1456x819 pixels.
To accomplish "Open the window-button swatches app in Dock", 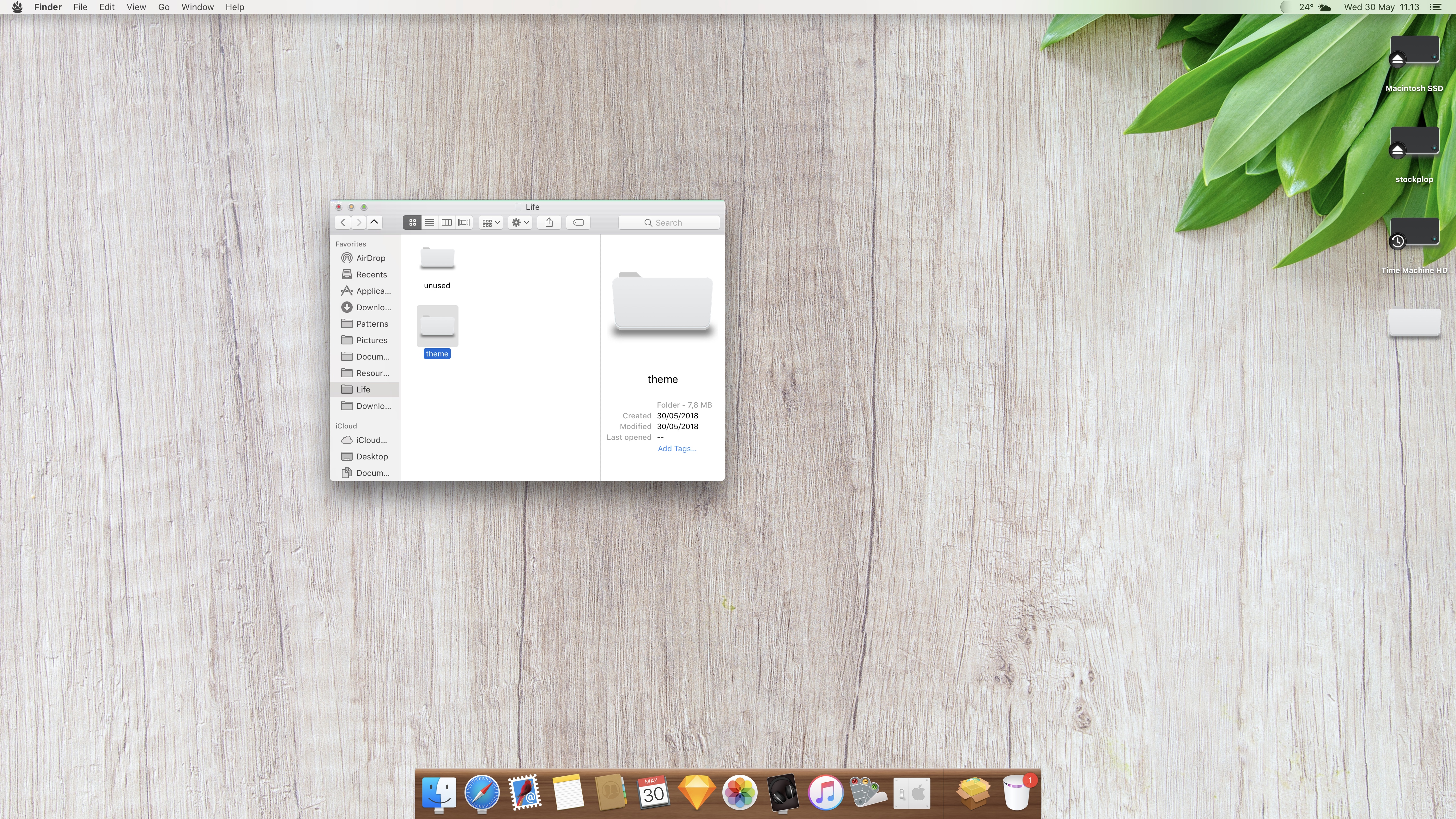I will (868, 792).
